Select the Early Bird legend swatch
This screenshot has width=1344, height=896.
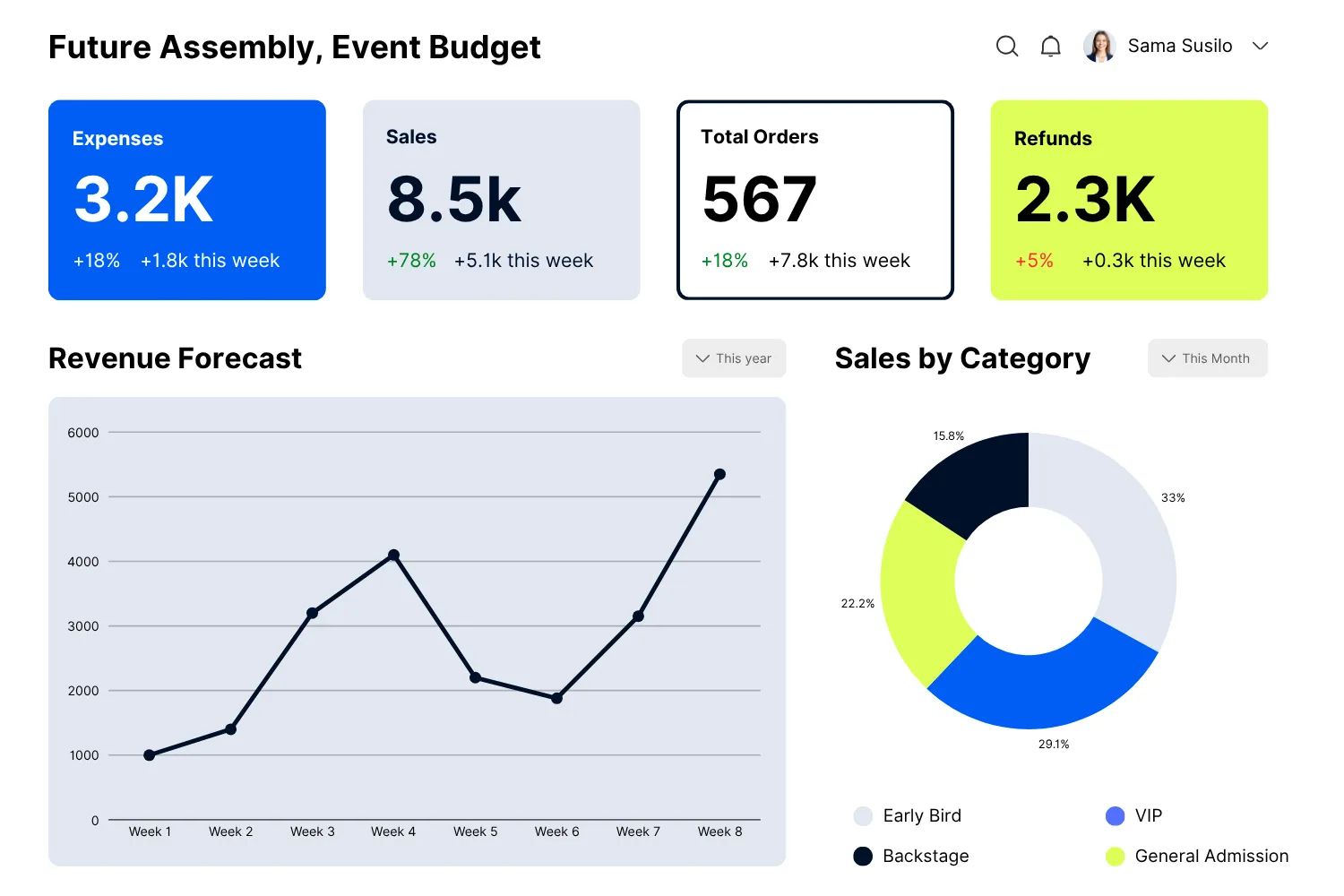[x=862, y=815]
